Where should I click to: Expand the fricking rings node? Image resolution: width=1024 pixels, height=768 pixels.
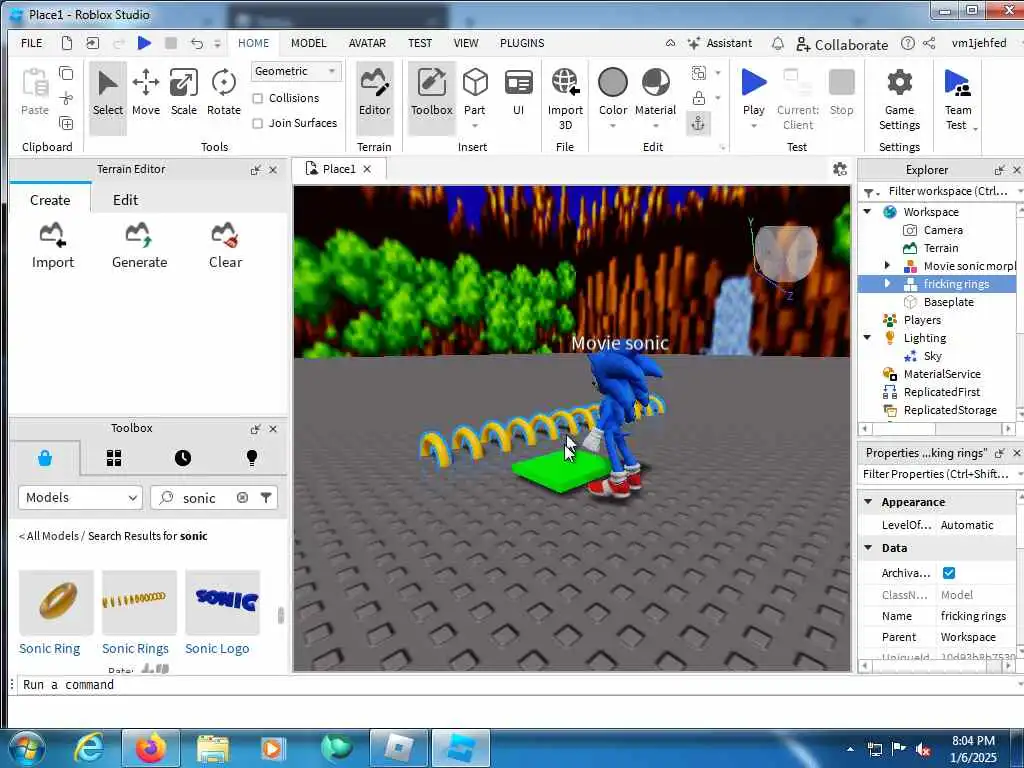887,283
